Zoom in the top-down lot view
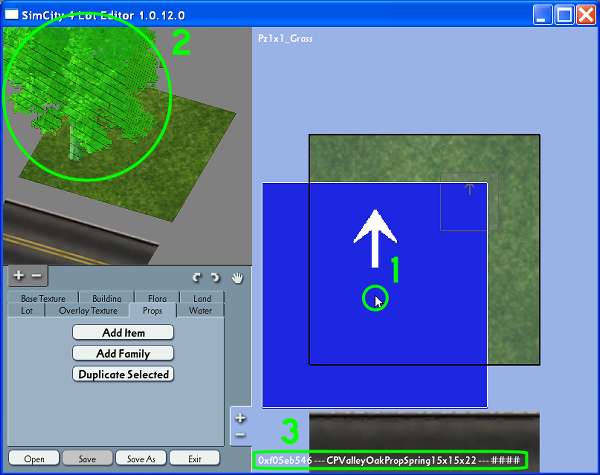This screenshot has width=600, height=475. tap(240, 418)
